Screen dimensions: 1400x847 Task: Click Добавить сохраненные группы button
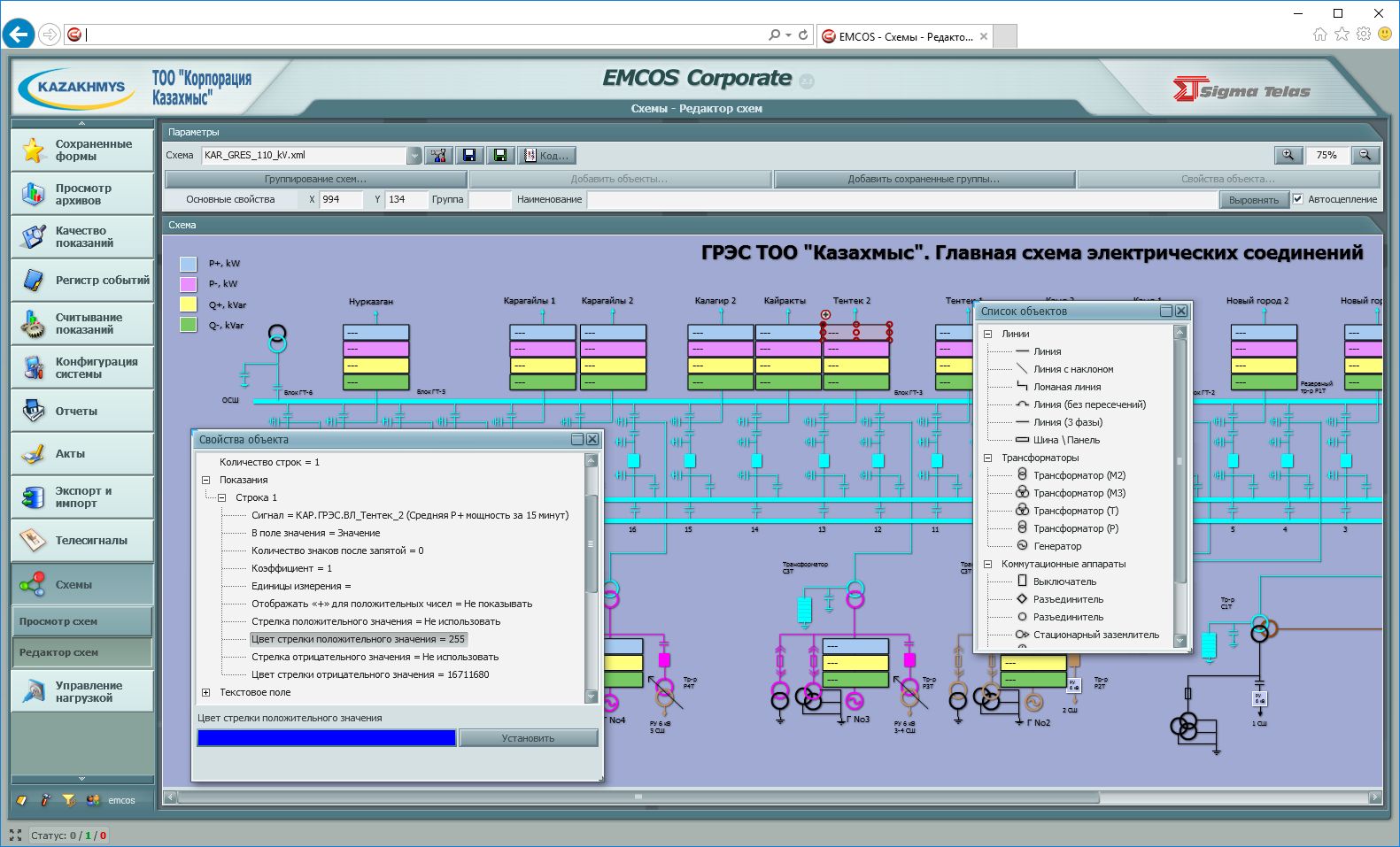924,179
